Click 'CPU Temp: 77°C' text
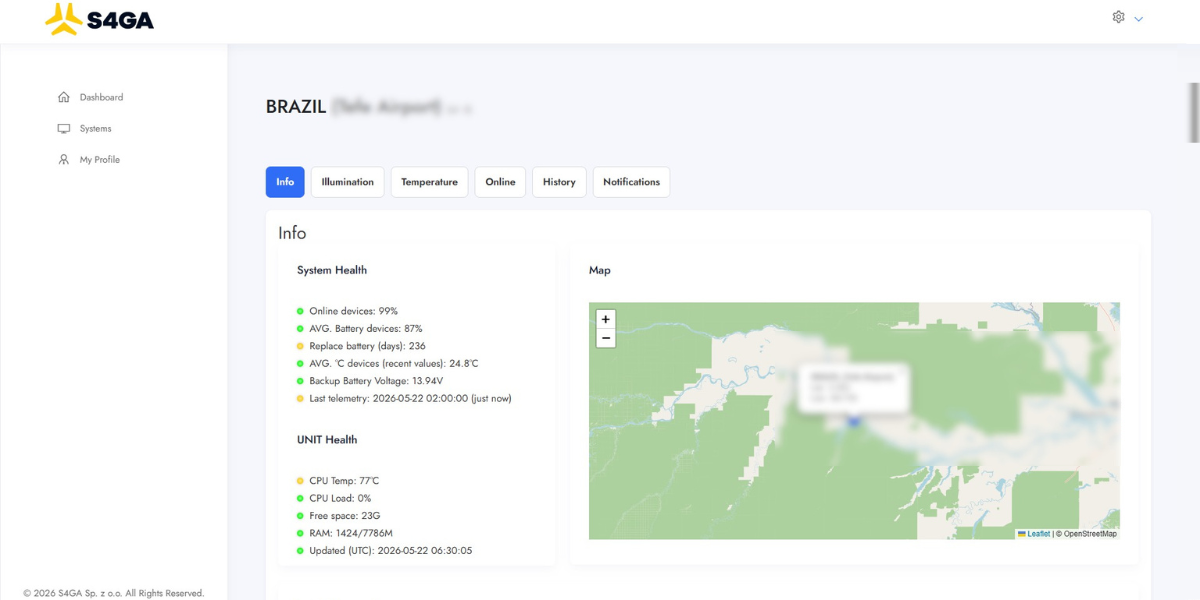The image size is (1200, 600). tap(344, 481)
